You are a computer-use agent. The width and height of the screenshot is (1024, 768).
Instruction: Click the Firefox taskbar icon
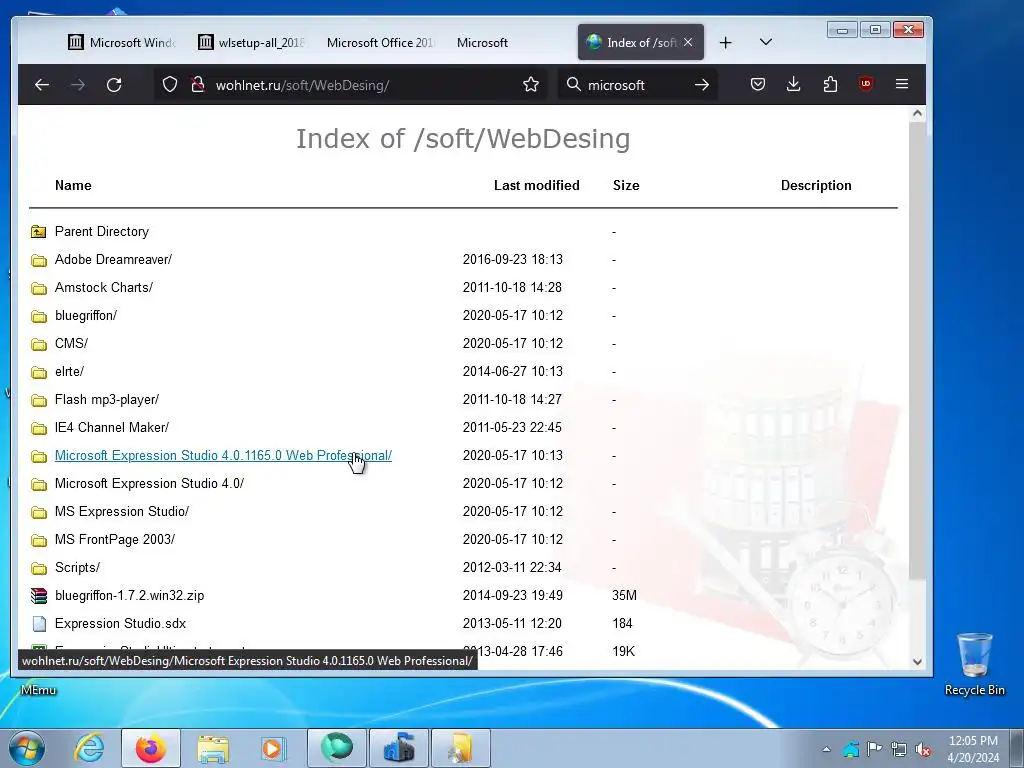tap(150, 748)
